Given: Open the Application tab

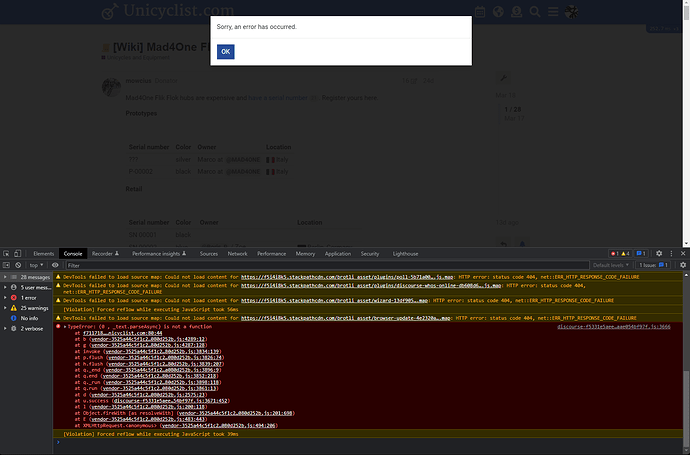Looking at the screenshot, I should point(338,254).
